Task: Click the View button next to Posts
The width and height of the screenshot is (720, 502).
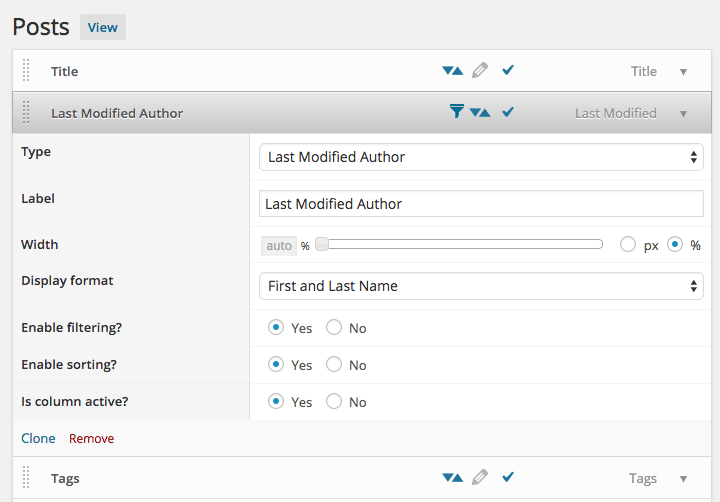Action: (x=103, y=27)
